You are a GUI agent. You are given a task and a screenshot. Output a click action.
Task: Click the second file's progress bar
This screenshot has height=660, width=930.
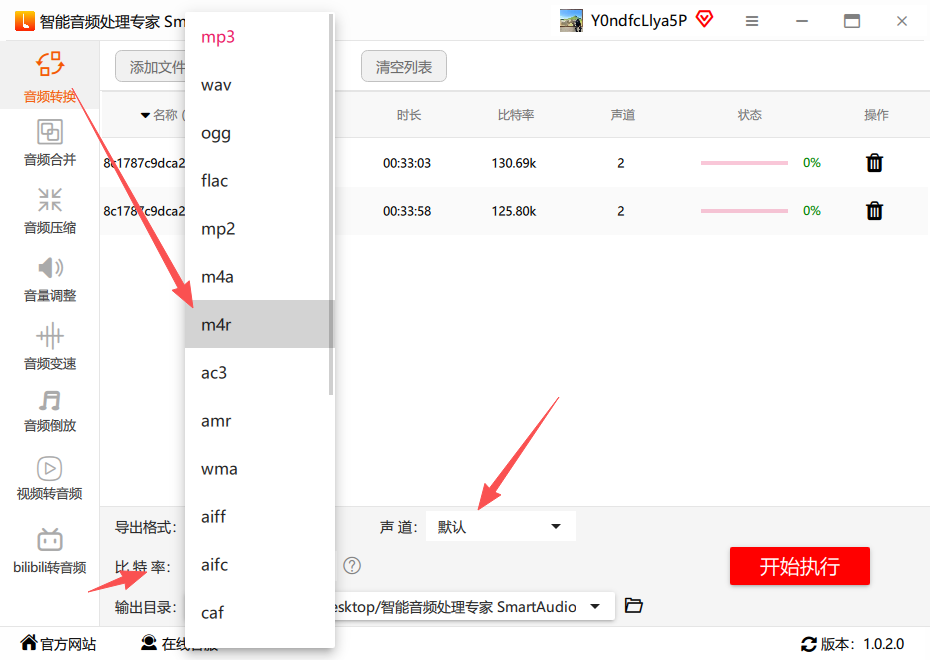click(x=744, y=211)
